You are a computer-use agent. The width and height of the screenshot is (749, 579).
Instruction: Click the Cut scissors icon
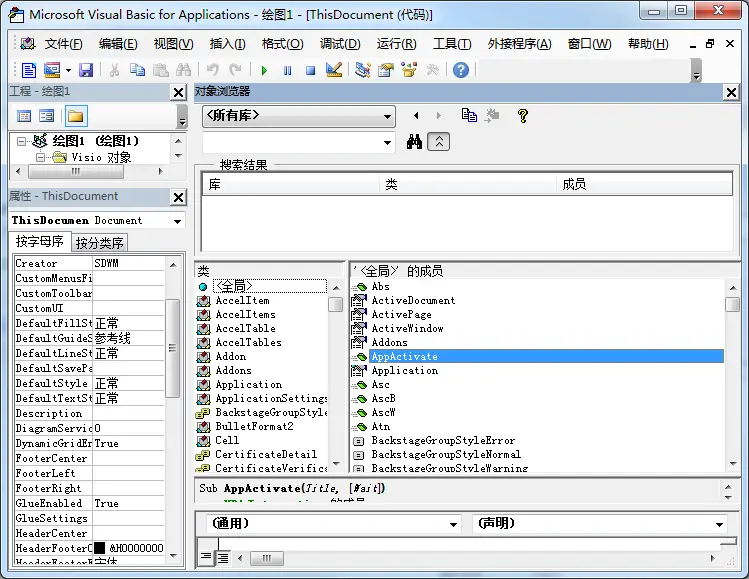click(114, 70)
